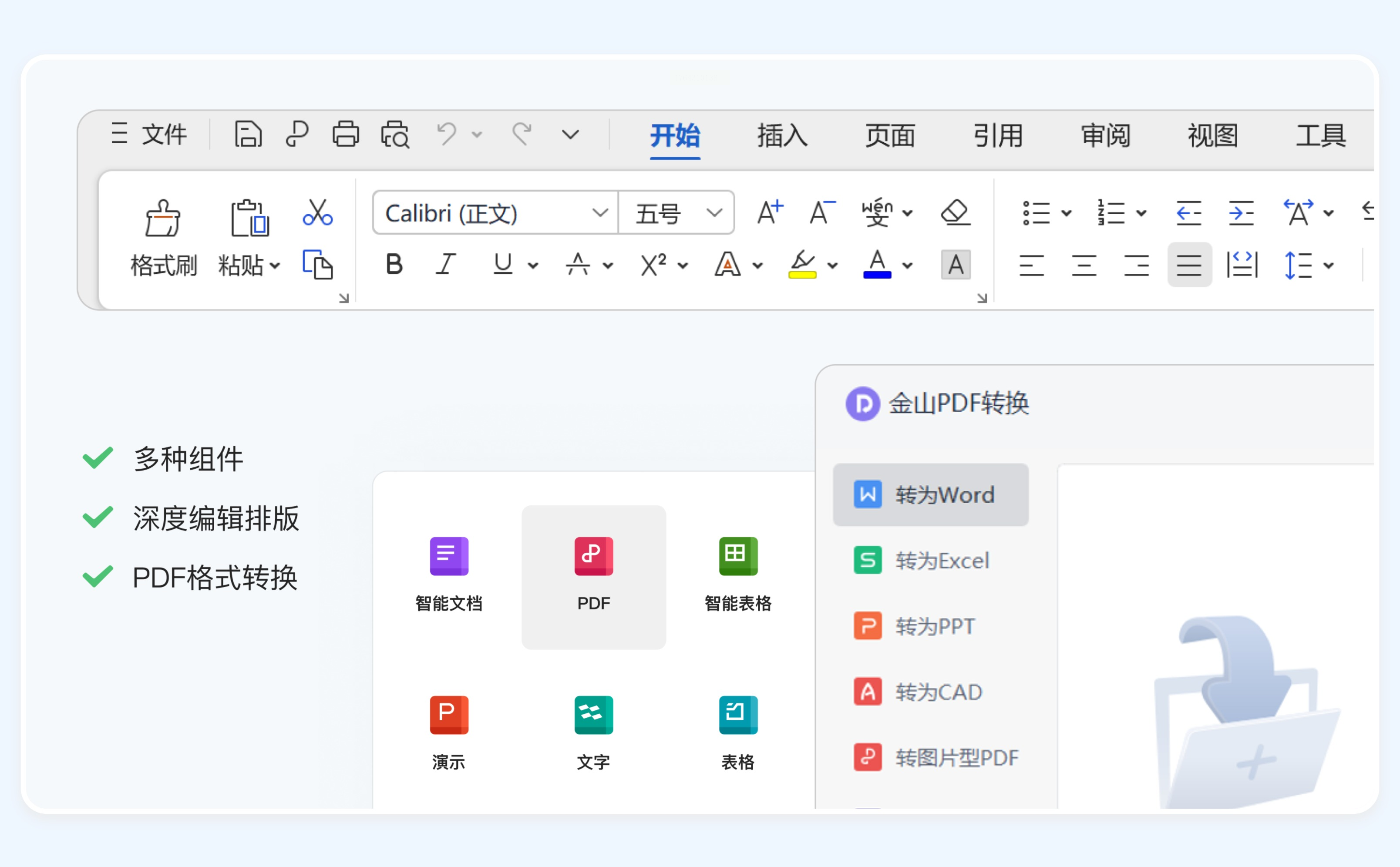The height and width of the screenshot is (867, 1400).
Task: Click the decrease indent icon
Action: [x=1188, y=213]
